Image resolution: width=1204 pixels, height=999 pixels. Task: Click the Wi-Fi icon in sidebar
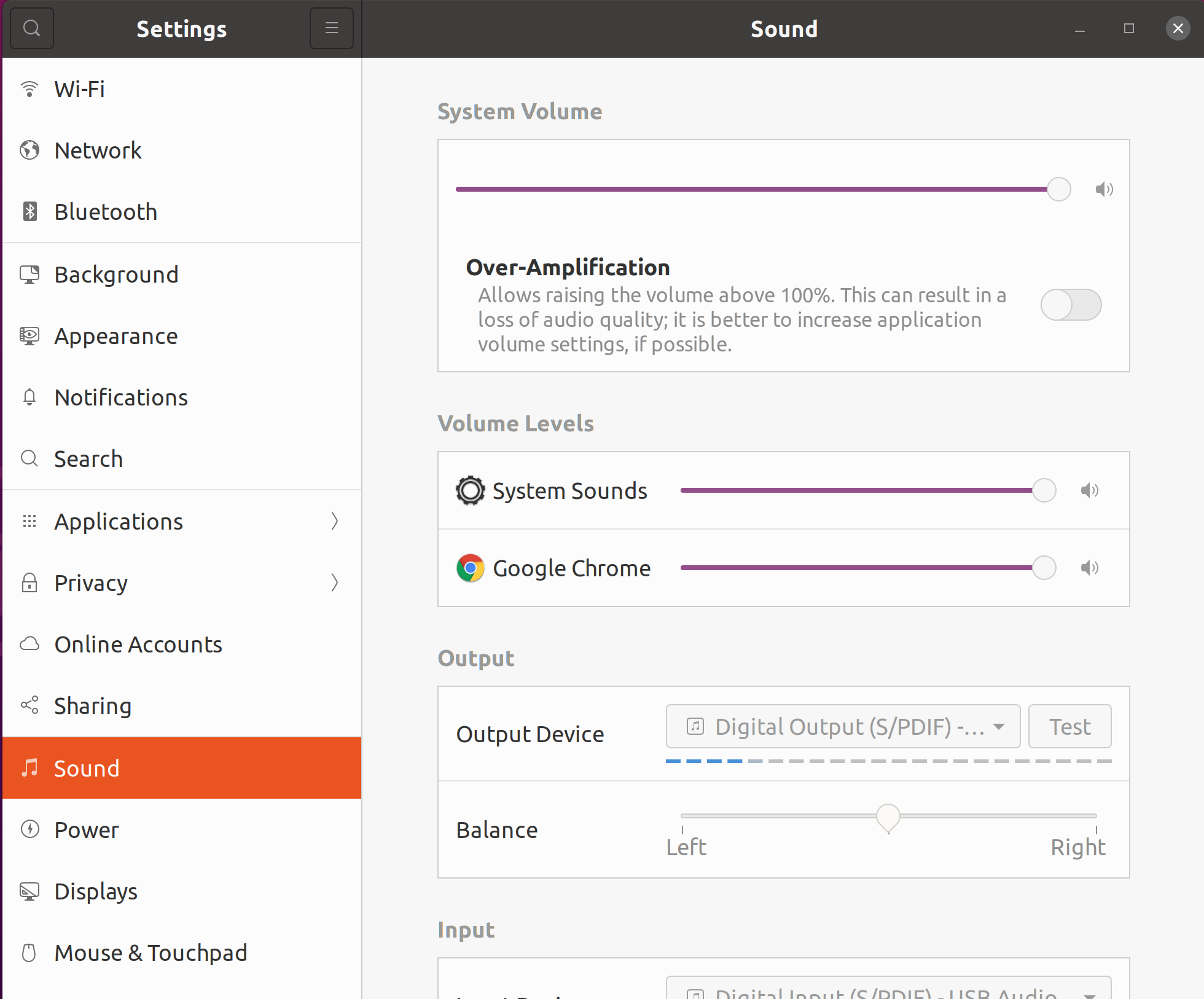[x=29, y=89]
